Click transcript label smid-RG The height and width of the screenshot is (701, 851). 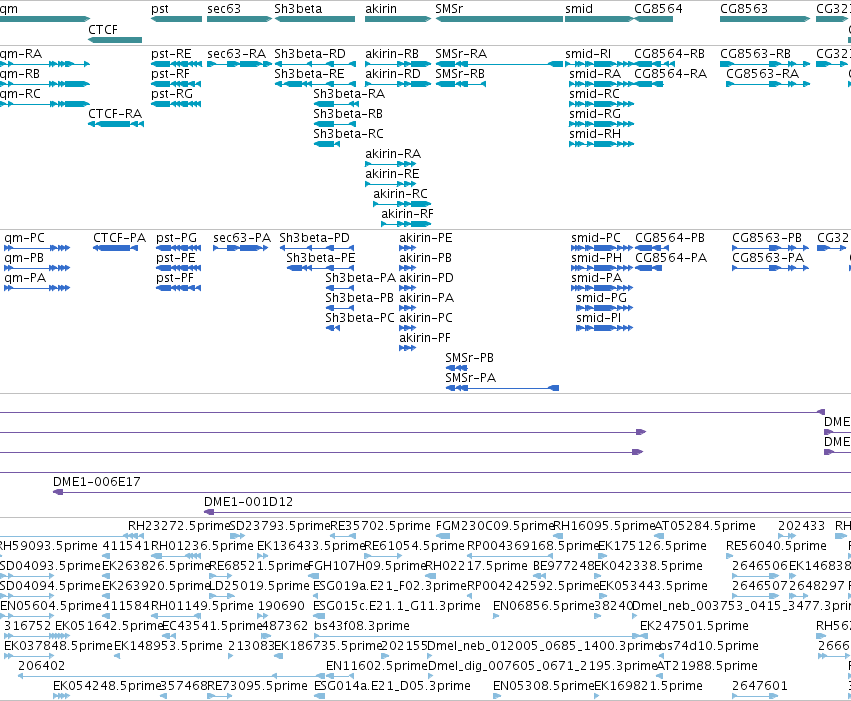[x=595, y=114]
